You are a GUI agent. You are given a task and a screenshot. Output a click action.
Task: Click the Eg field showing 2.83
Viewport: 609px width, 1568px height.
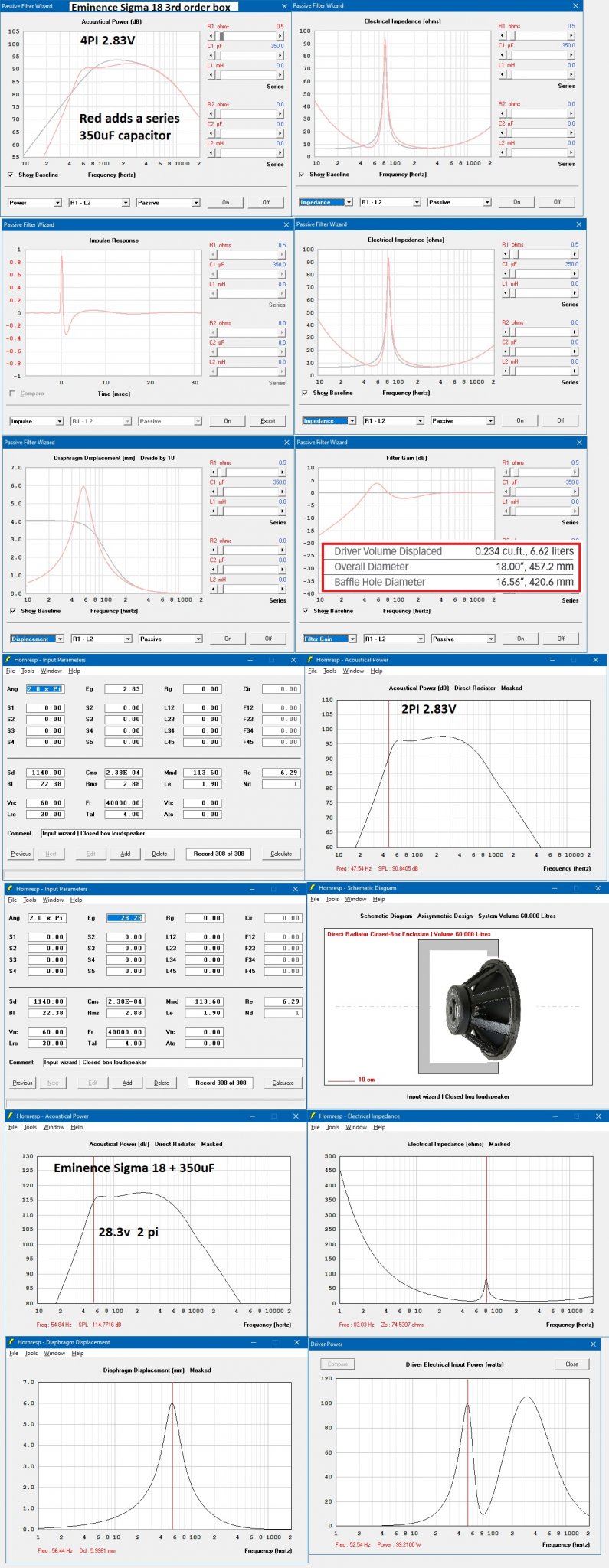pyautogui.click(x=123, y=689)
